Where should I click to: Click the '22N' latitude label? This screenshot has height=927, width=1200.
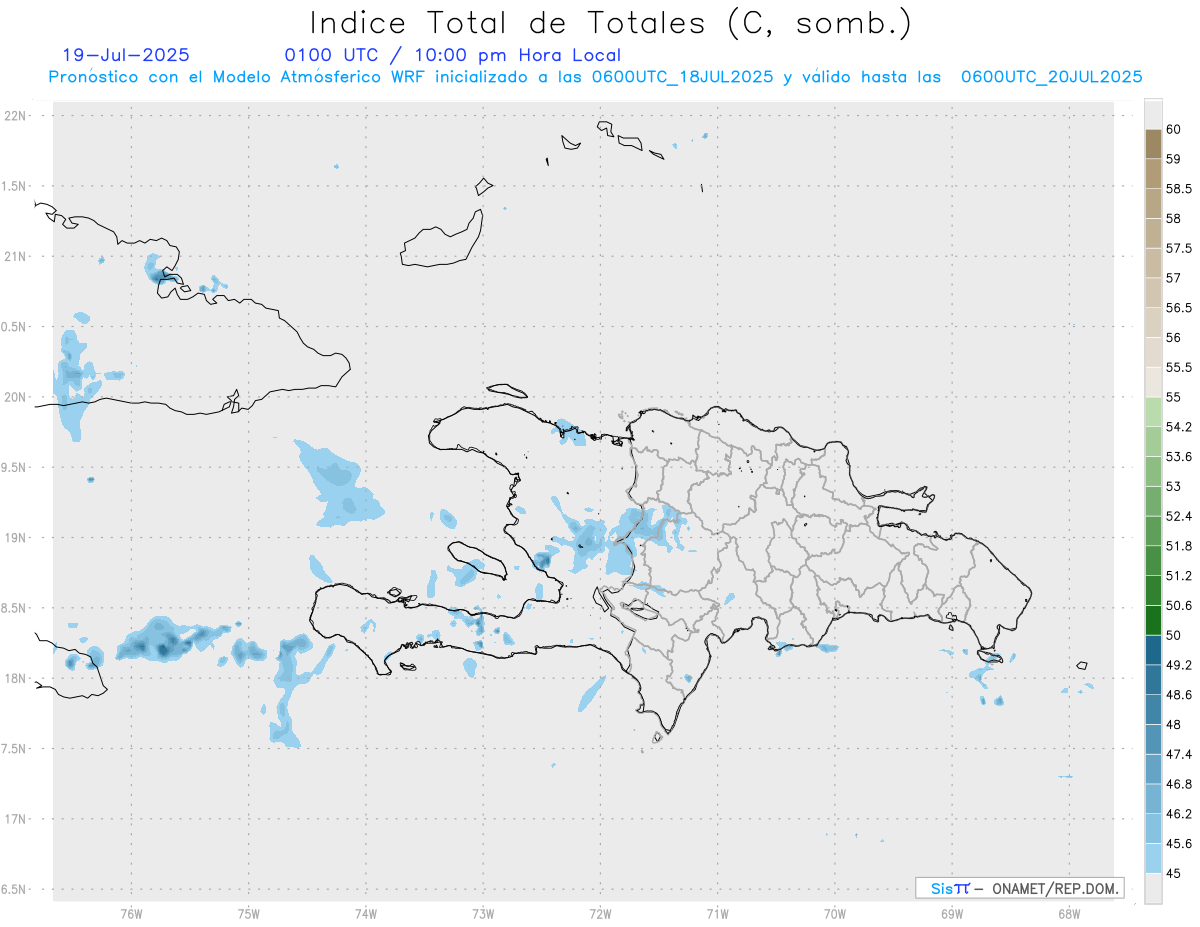16,116
